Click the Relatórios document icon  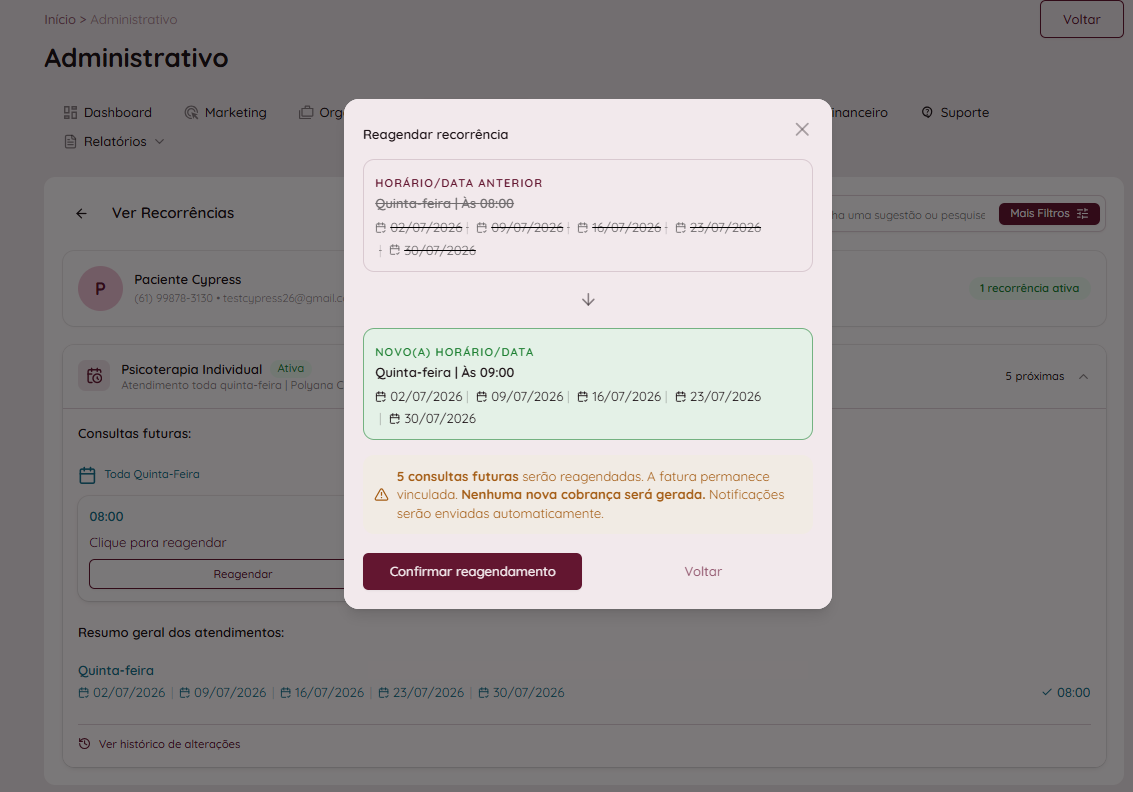pyautogui.click(x=70, y=142)
